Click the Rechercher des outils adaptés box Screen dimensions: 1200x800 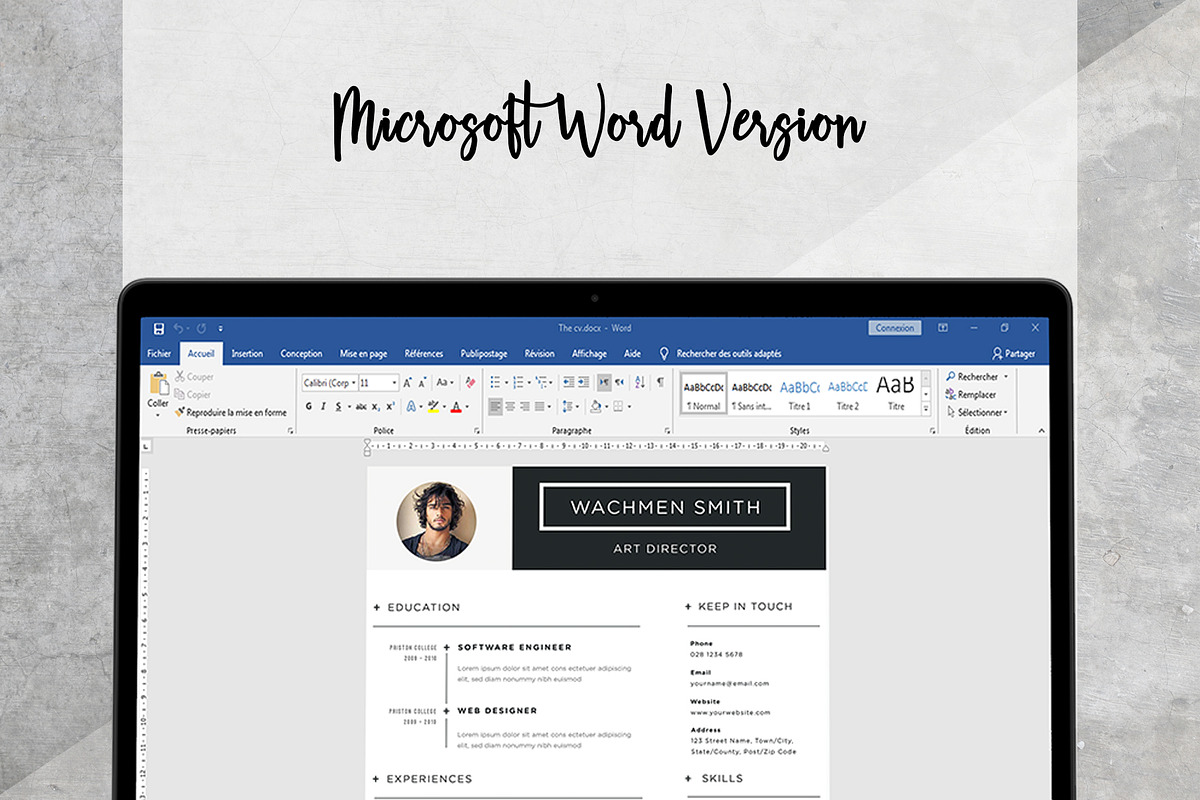(x=729, y=353)
